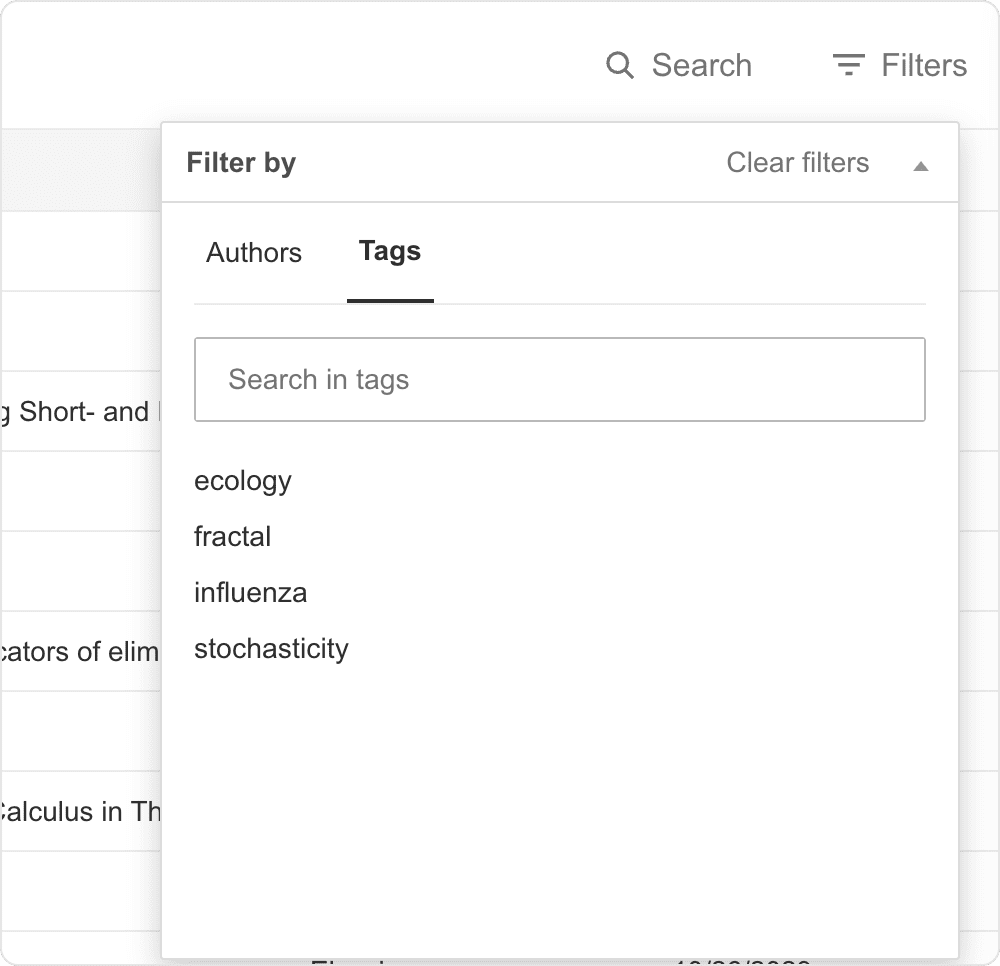Click the Search in tags input field
This screenshot has height=966, width=1000.
(x=560, y=380)
